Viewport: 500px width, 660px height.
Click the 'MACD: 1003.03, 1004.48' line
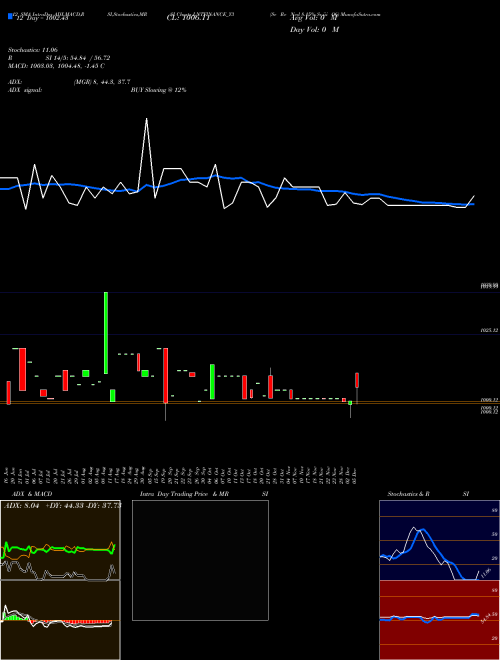tap(56, 66)
